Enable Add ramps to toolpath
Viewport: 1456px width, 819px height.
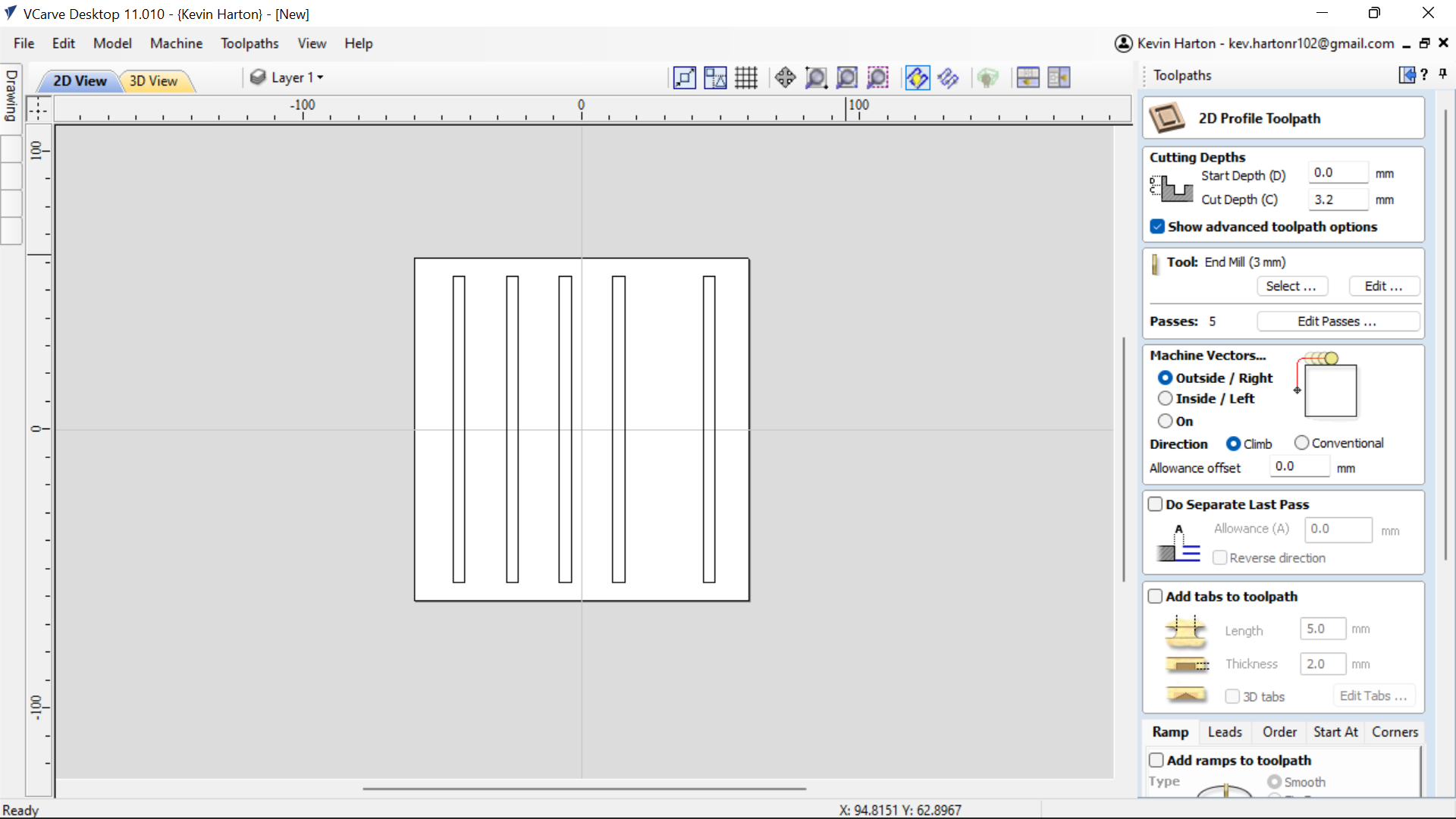tap(1156, 760)
